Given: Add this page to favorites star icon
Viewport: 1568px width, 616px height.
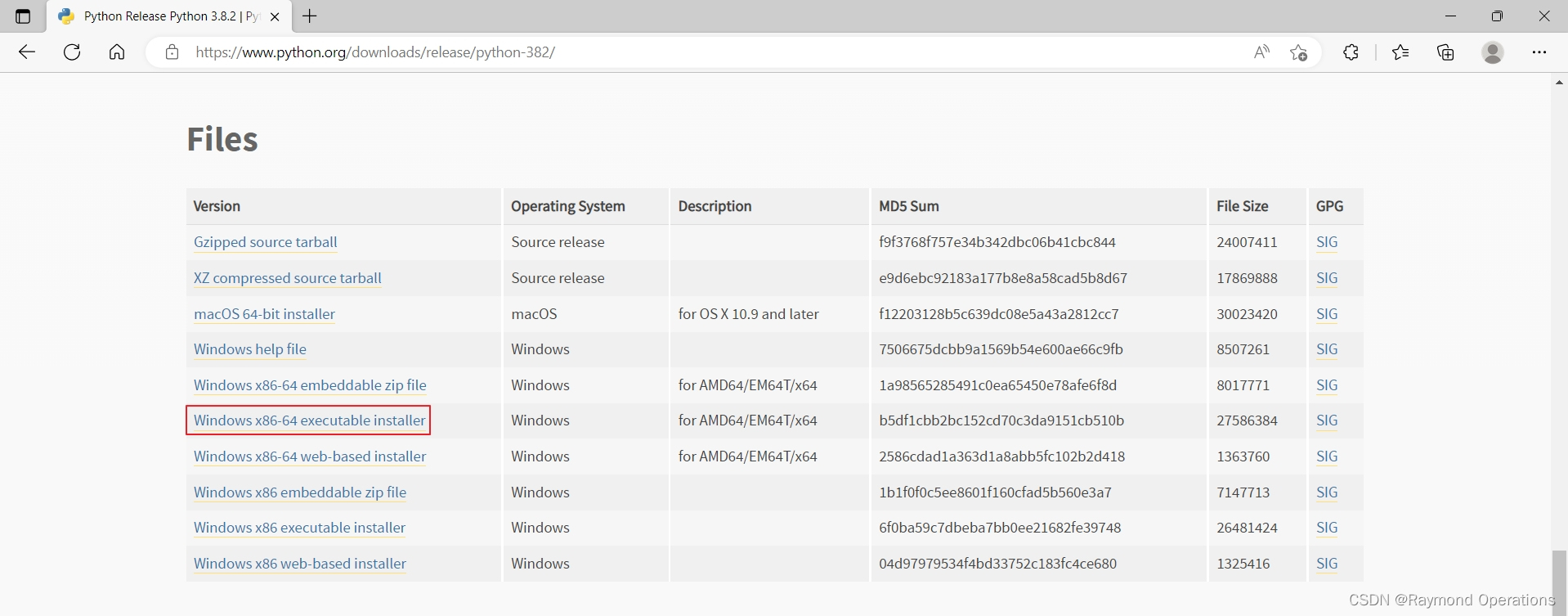Looking at the screenshot, I should (x=1298, y=52).
